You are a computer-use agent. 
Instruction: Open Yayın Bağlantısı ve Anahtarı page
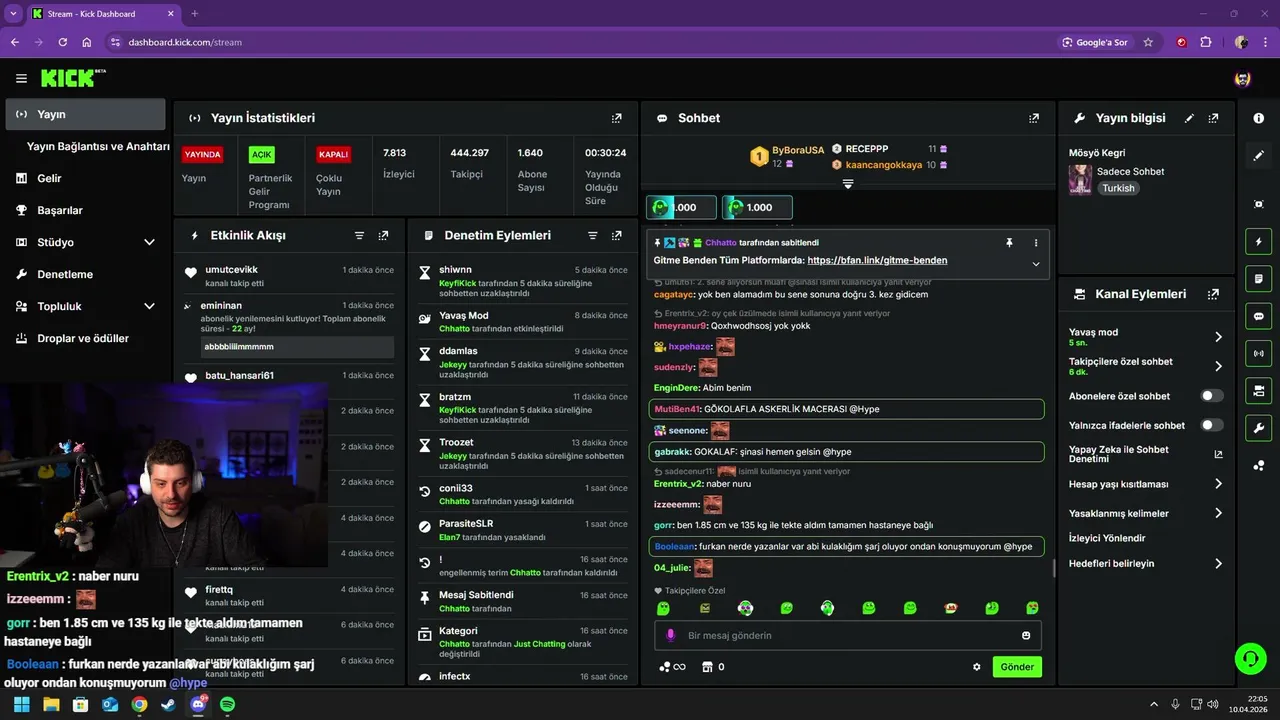[98, 146]
